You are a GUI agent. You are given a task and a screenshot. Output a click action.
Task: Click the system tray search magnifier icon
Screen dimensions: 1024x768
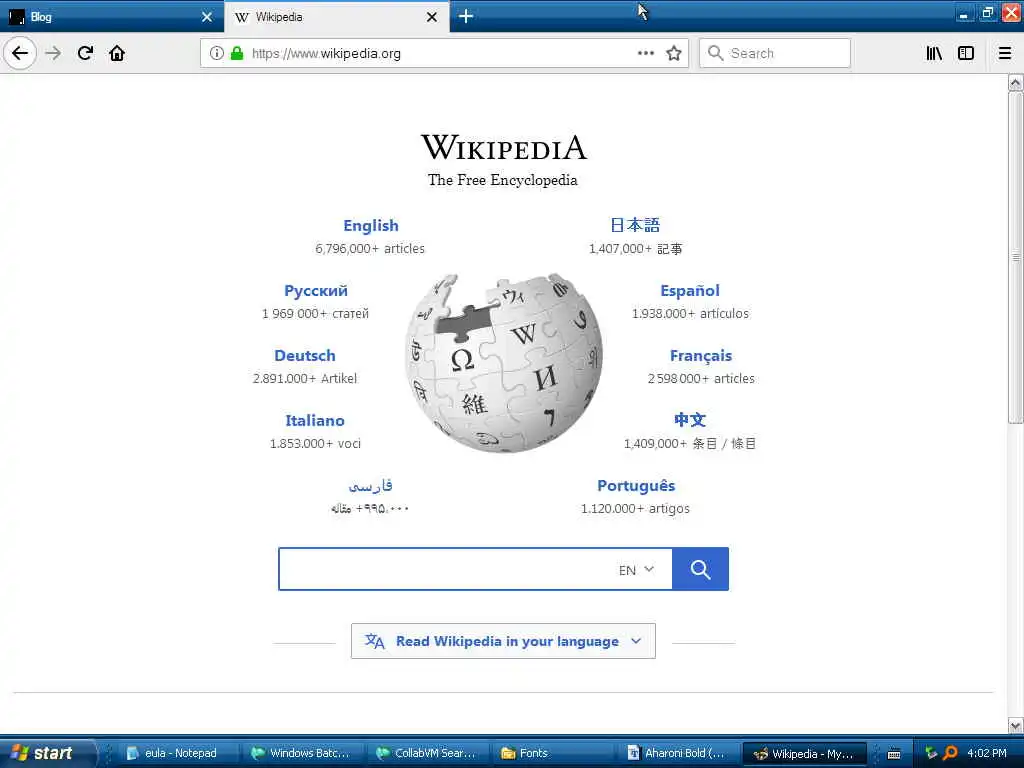tap(951, 753)
